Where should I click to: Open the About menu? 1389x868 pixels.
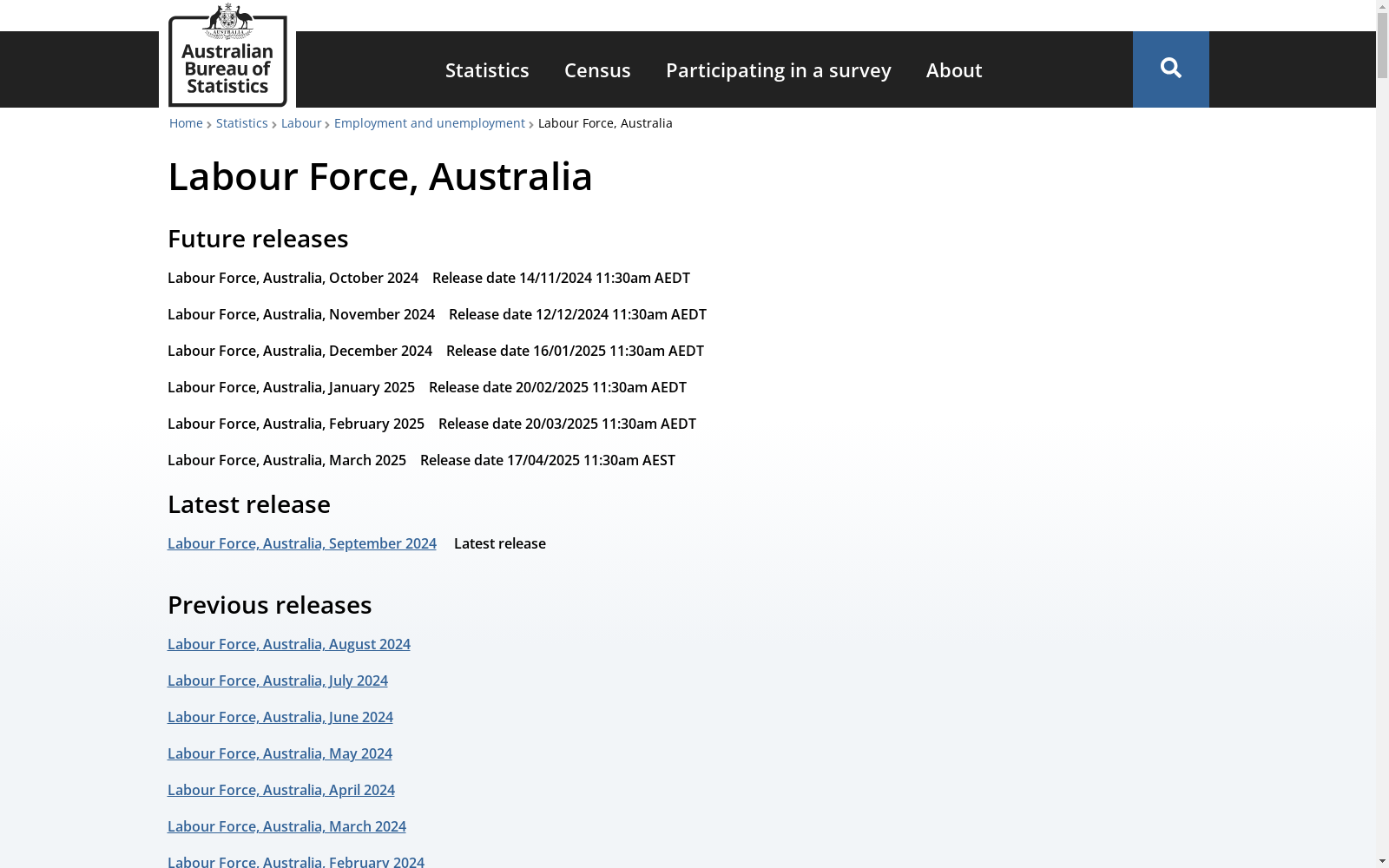pyautogui.click(x=954, y=69)
